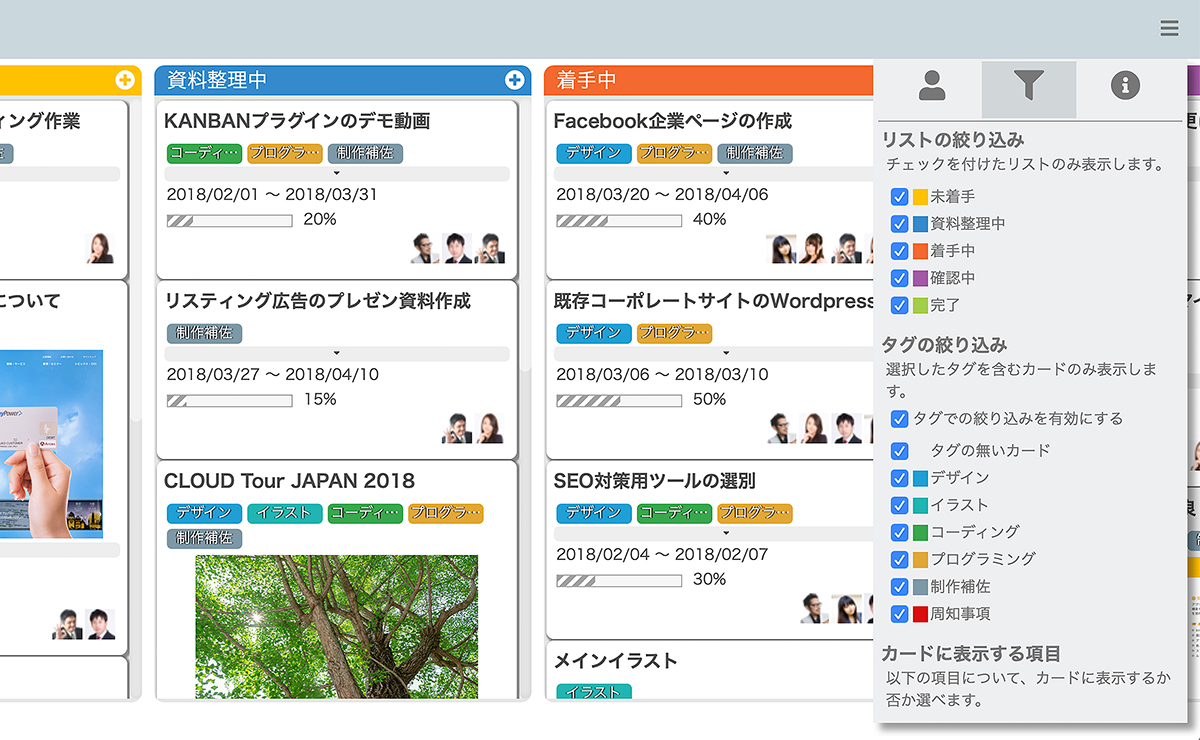This screenshot has height=740, width=1200.
Task: Click the tree photo on CLOUD Tour card
Action: click(x=337, y=627)
